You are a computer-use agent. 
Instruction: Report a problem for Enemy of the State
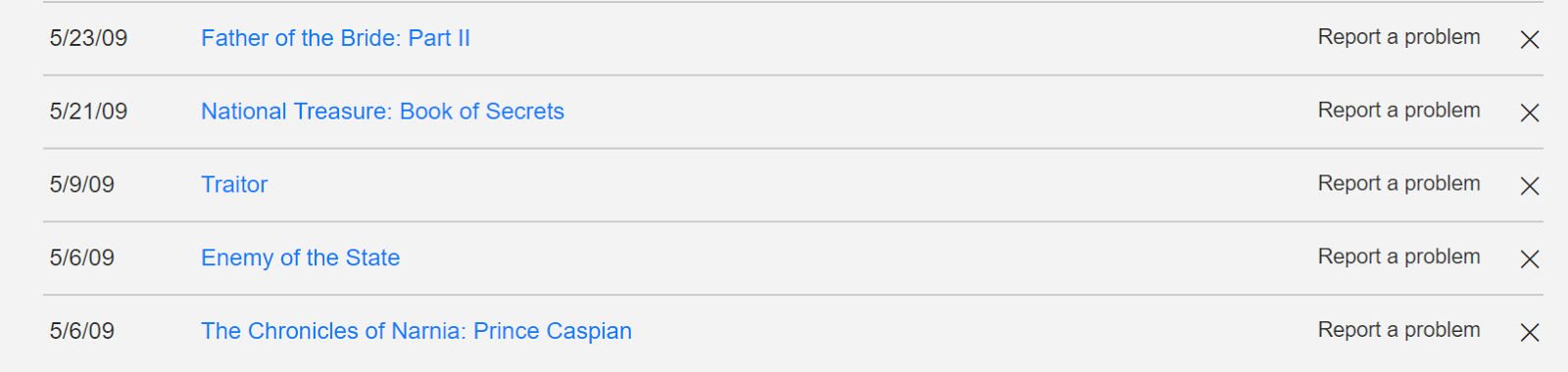1398,257
